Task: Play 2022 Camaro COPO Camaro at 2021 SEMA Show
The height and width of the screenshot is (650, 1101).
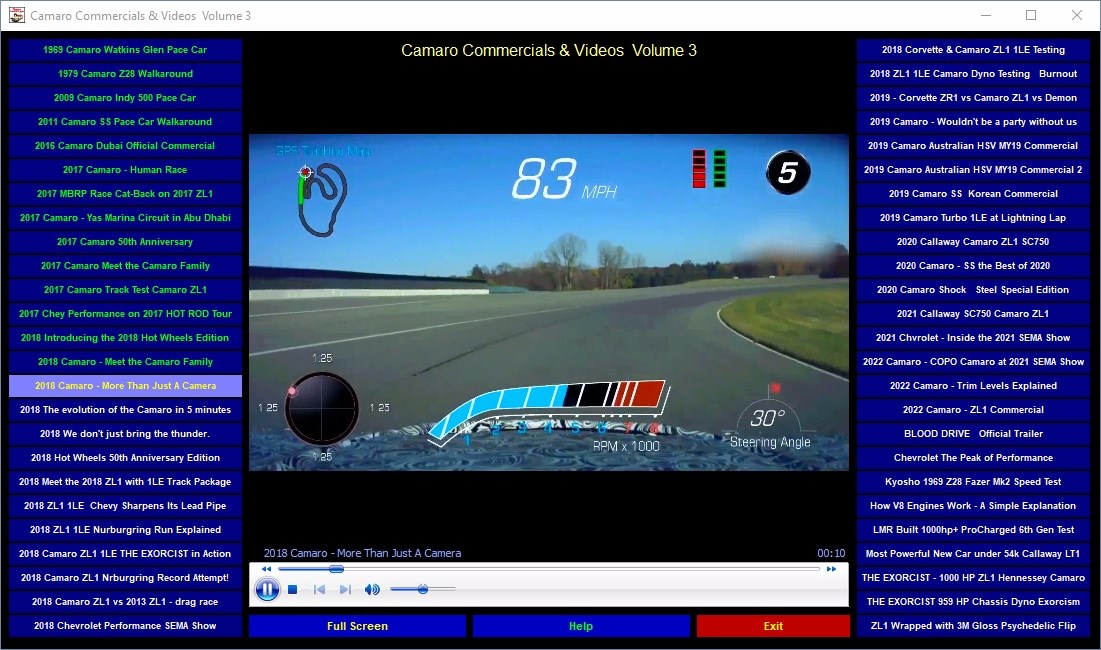Action: [x=973, y=362]
